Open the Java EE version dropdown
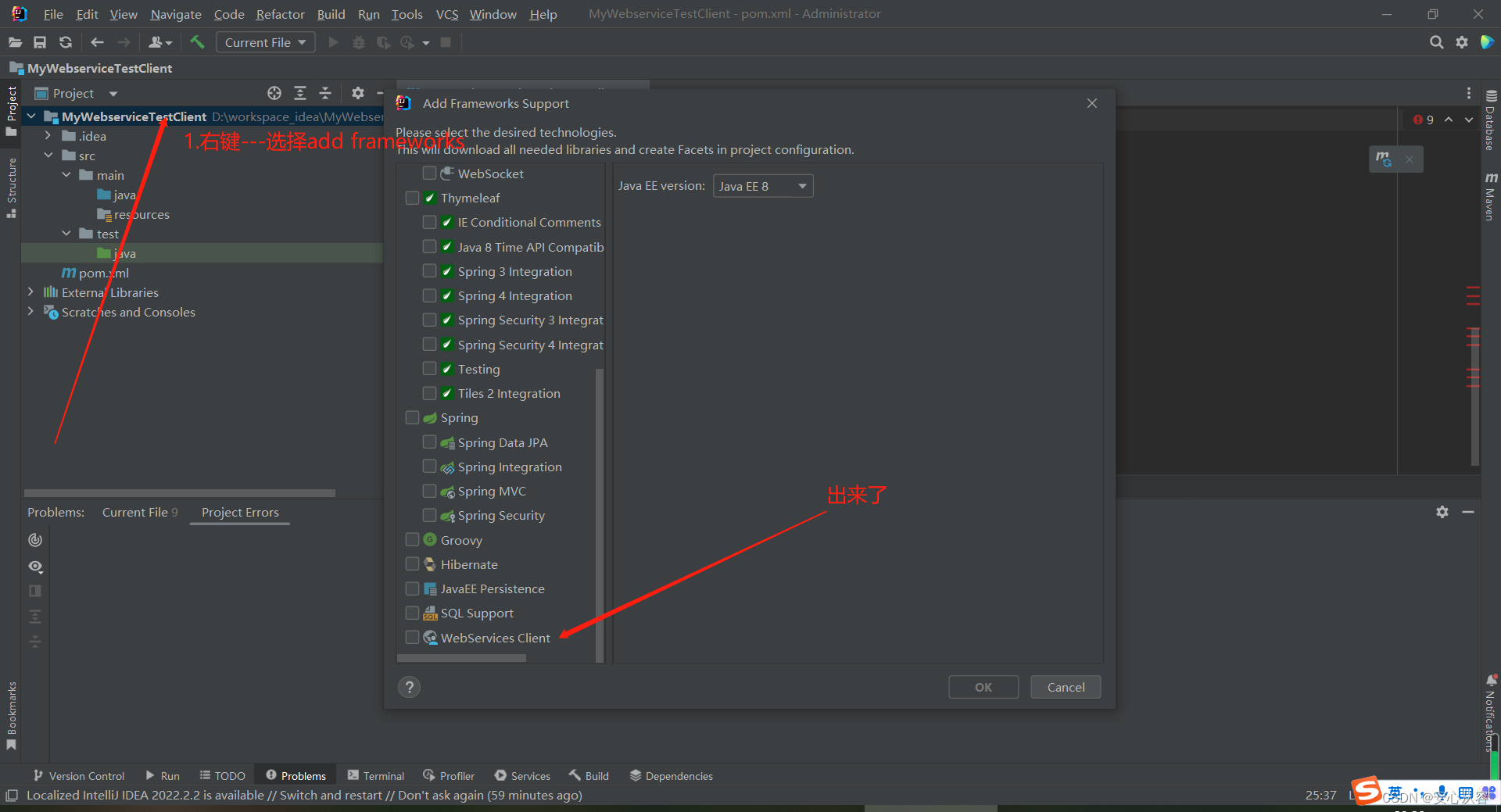This screenshot has width=1501, height=812. tap(762, 186)
